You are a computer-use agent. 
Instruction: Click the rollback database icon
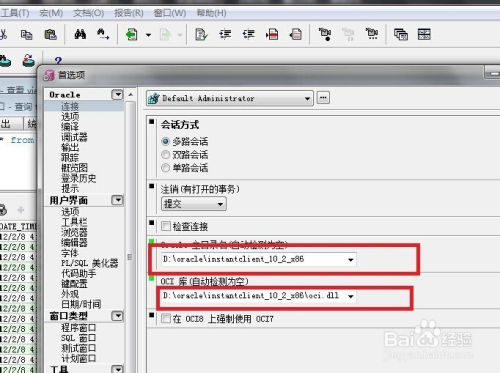[29, 60]
